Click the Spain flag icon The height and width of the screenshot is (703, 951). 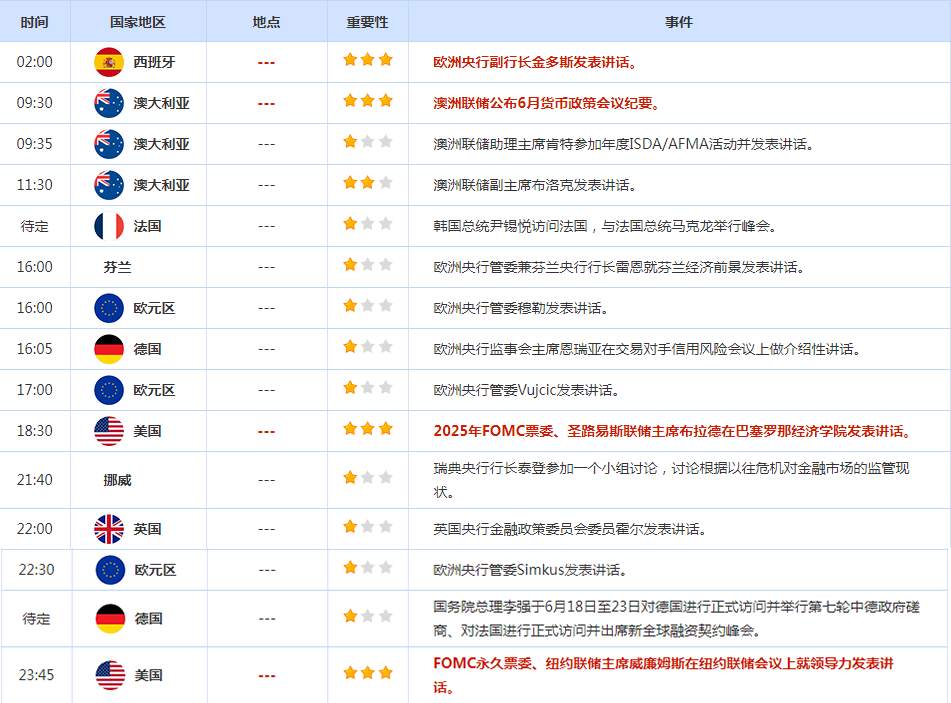tap(109, 62)
